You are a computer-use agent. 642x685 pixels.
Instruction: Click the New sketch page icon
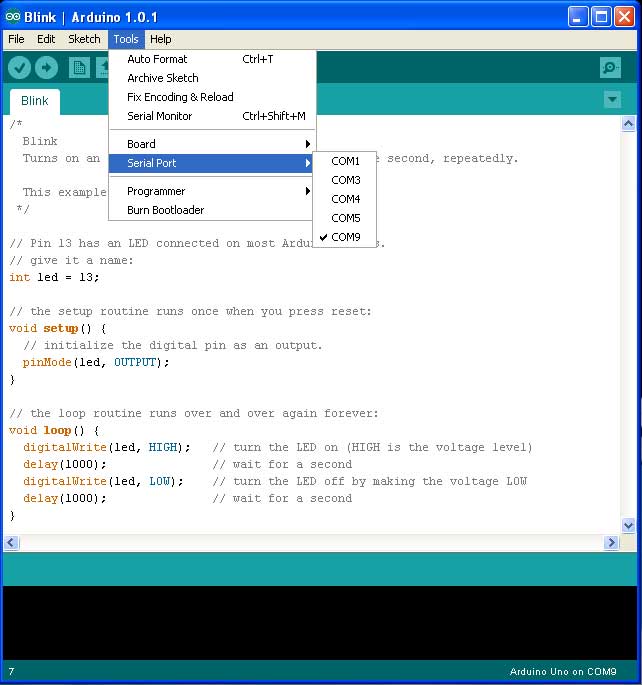point(79,68)
